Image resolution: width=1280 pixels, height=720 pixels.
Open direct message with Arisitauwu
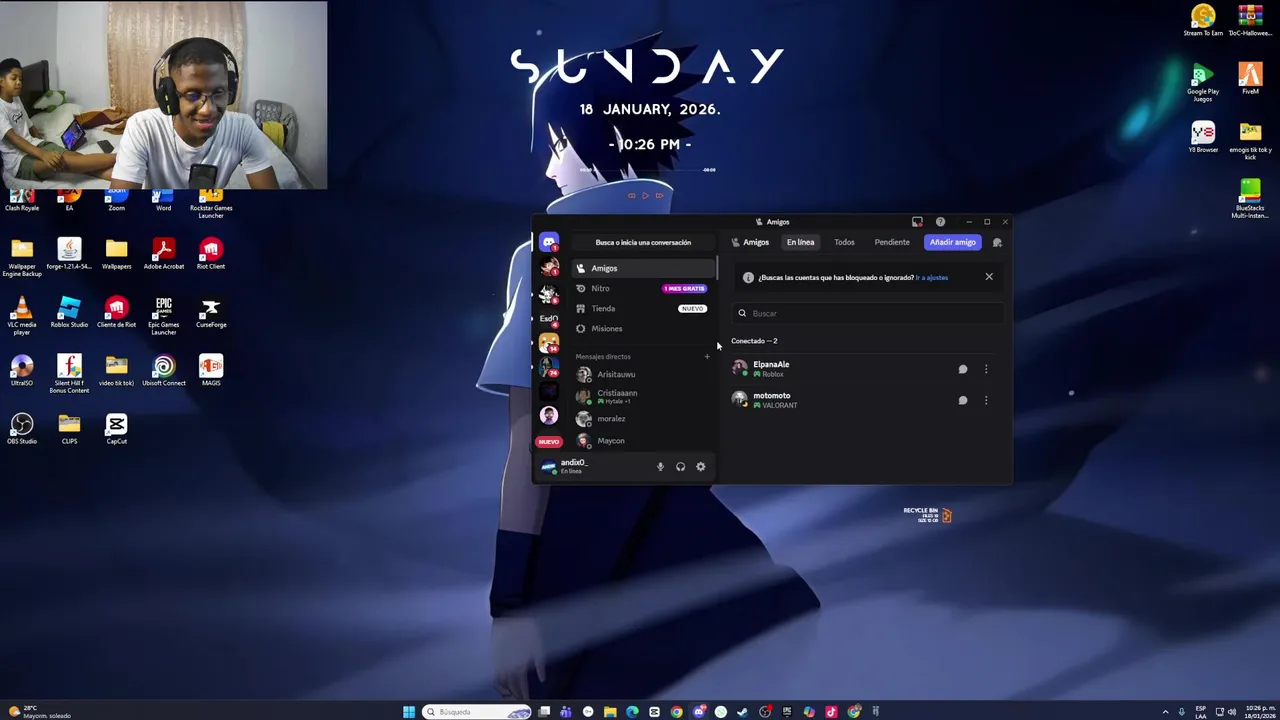point(642,374)
